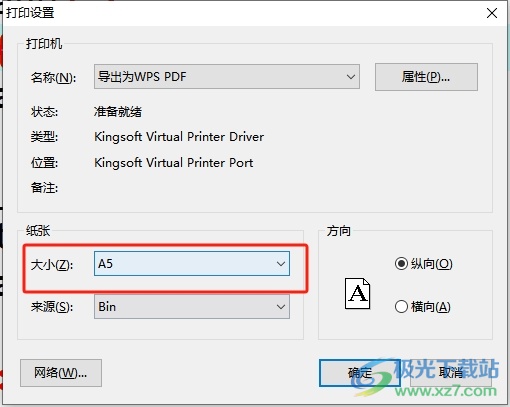
Task: Click the page orientation preview icon
Action: point(357,294)
